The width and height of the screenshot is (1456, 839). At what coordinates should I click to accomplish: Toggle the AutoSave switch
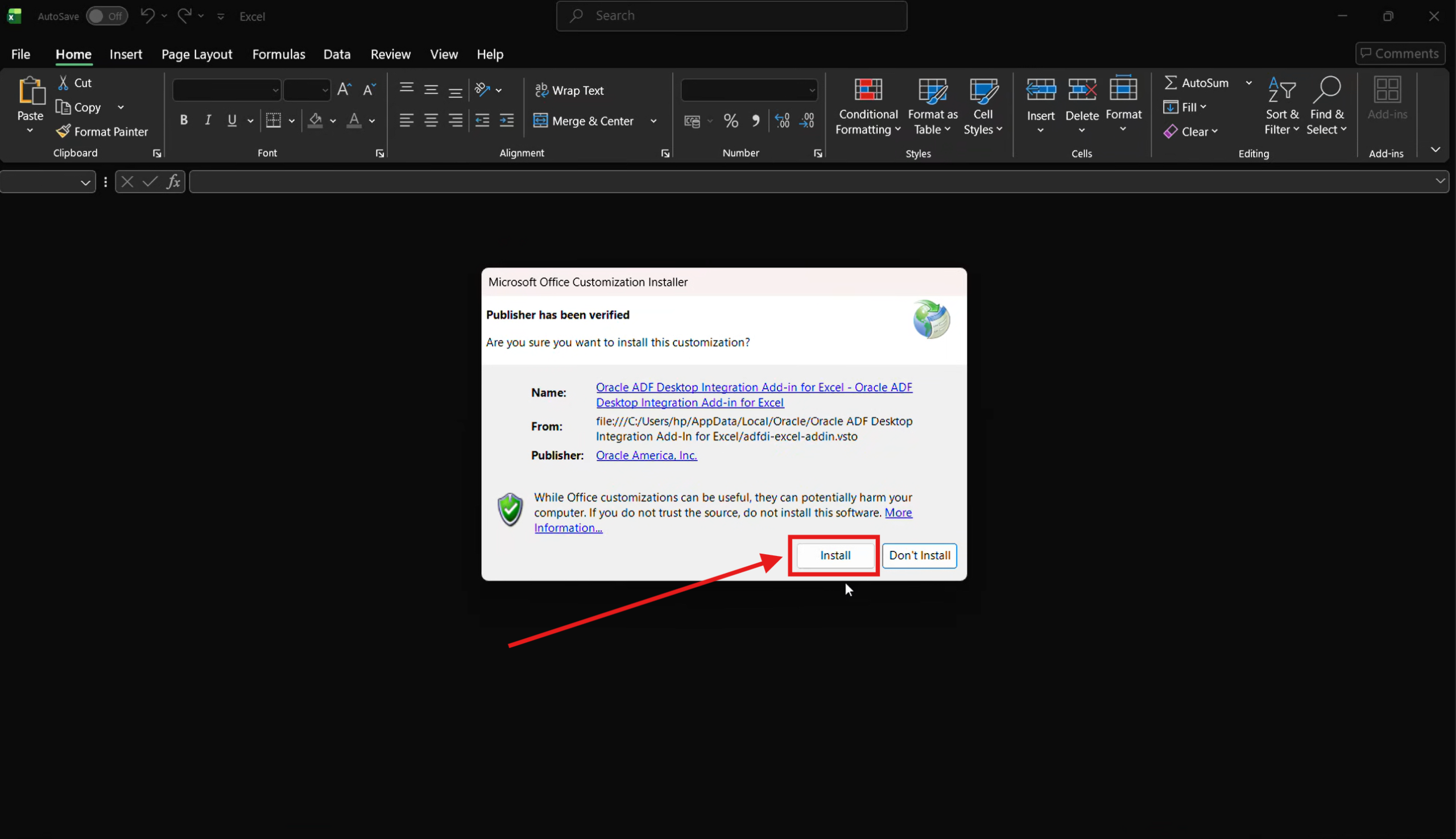pyautogui.click(x=107, y=16)
